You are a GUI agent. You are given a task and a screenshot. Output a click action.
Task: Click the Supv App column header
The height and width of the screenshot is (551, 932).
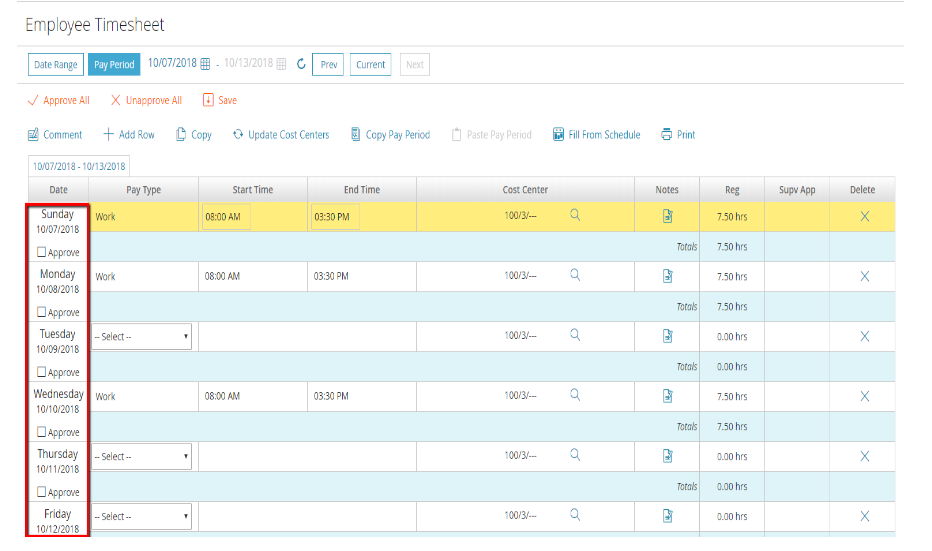pos(797,190)
